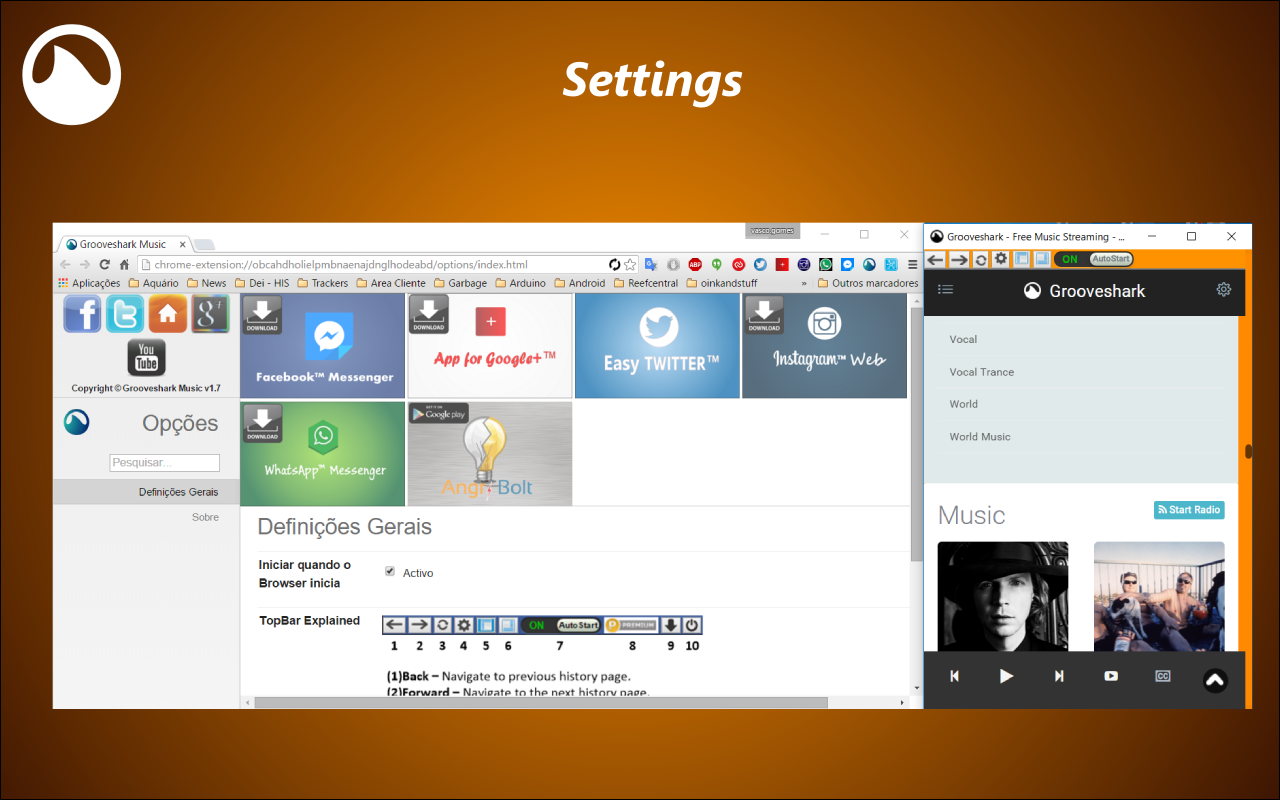Select the Sobre menu item

pos(205,517)
